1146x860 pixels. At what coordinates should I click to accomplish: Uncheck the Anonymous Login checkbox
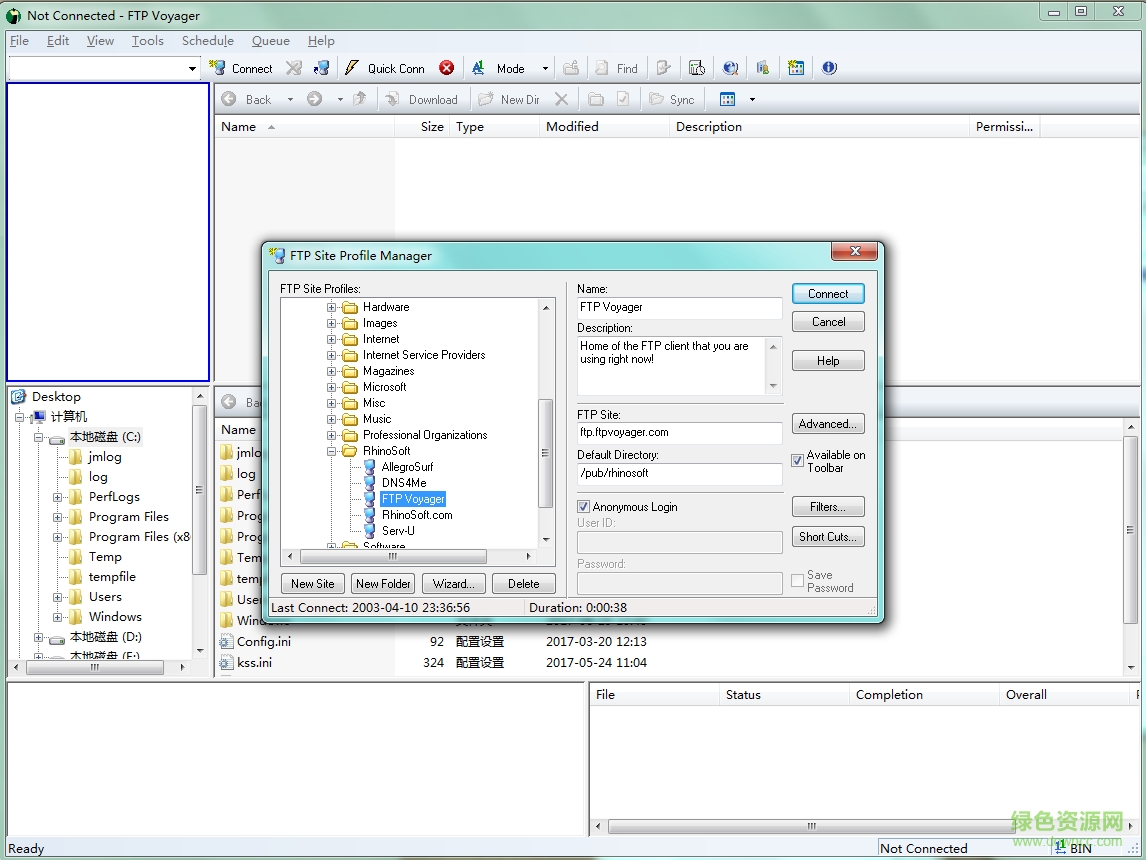(584, 507)
